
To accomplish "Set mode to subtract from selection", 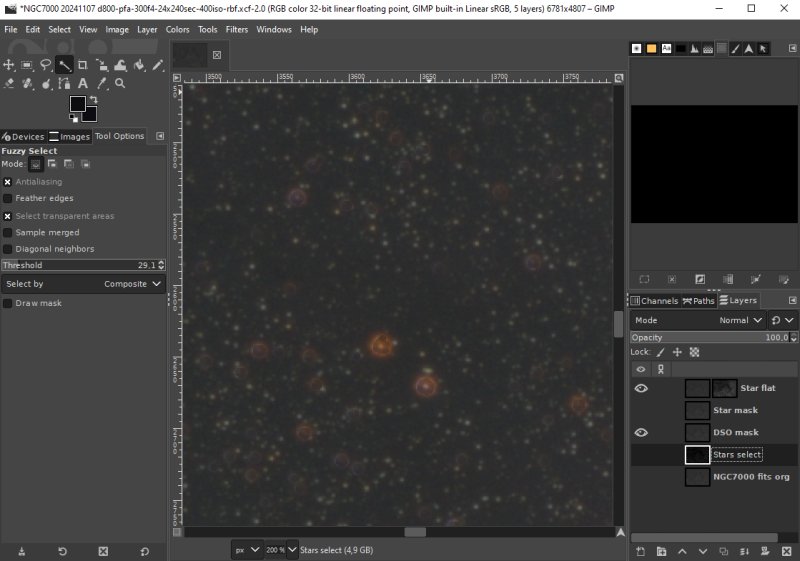I will tap(69, 164).
